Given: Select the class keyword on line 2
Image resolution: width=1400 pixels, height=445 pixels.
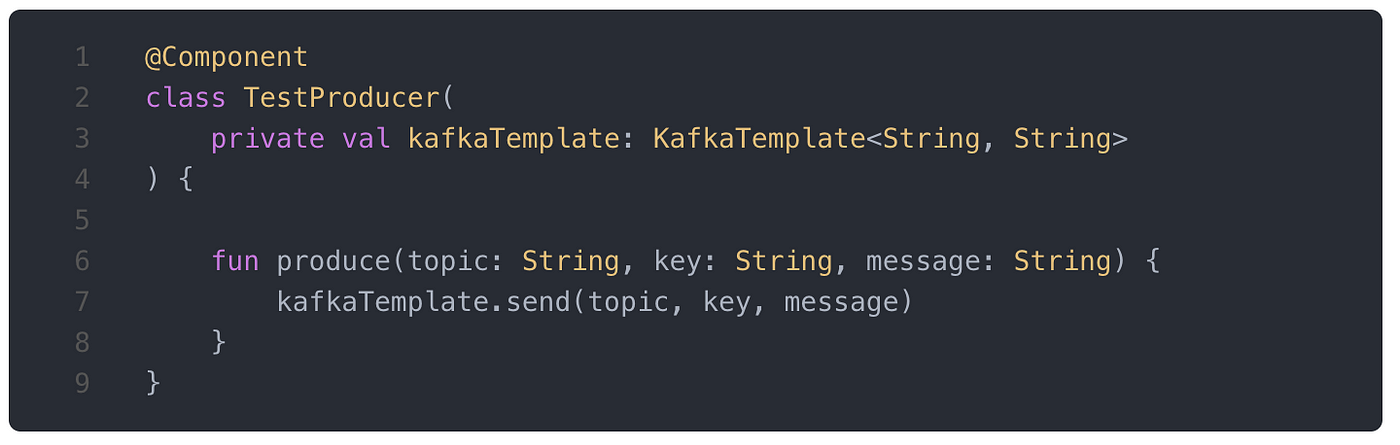Looking at the screenshot, I should [x=186, y=98].
